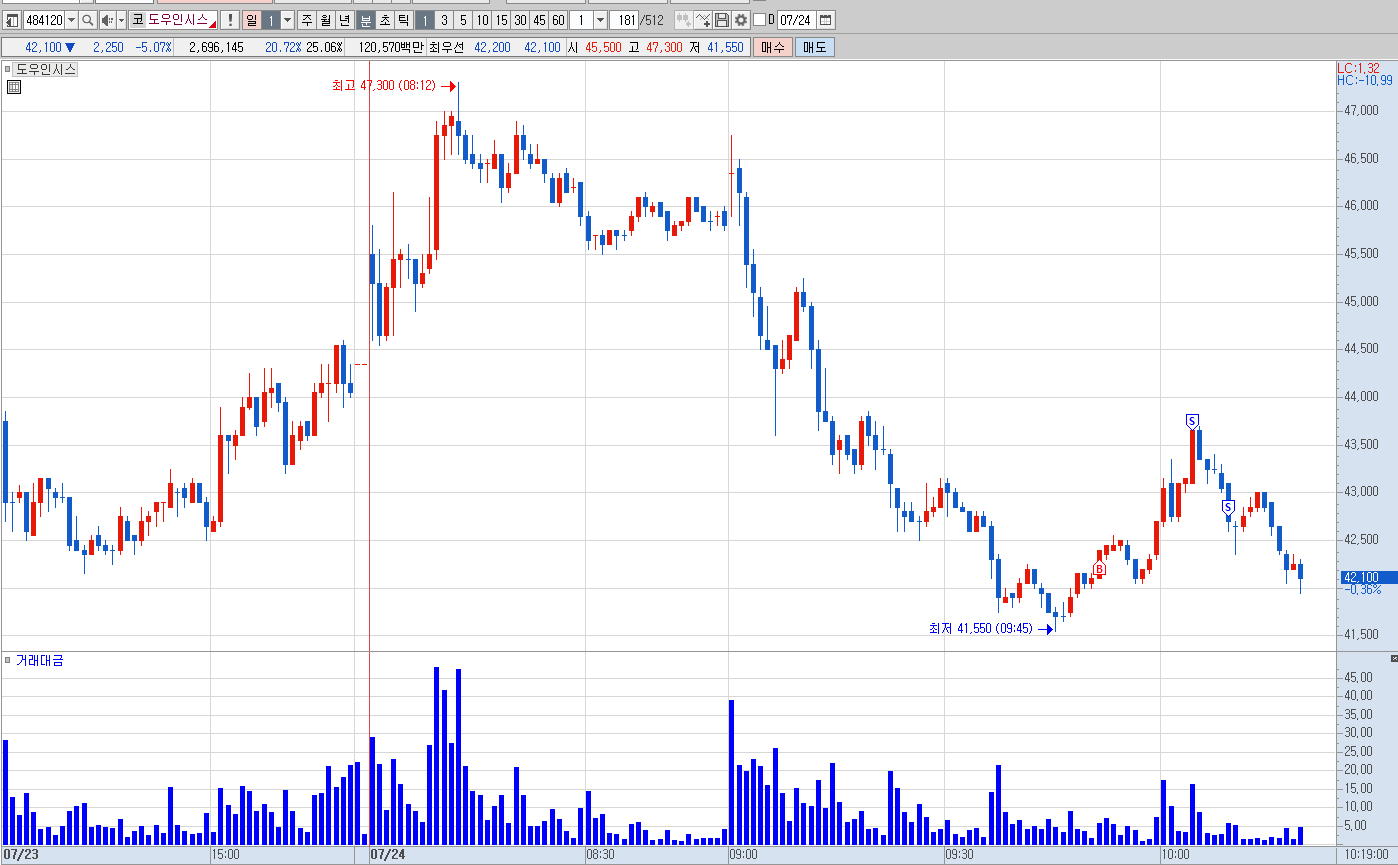The image size is (1398, 865).
Task: Open chart settings gear icon
Action: tap(740, 20)
